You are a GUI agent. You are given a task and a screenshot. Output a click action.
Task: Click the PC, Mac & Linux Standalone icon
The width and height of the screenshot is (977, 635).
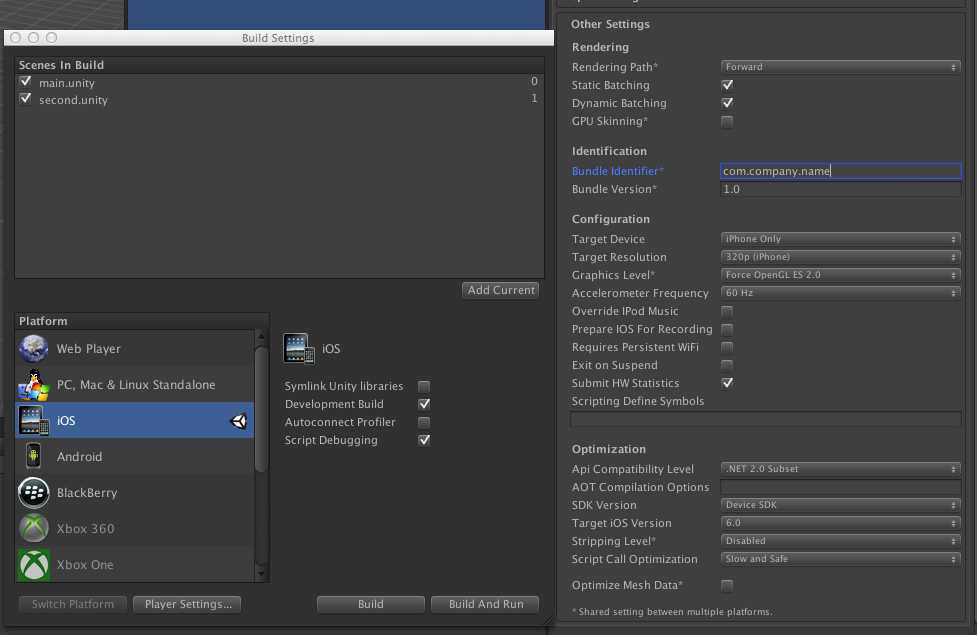click(34, 384)
